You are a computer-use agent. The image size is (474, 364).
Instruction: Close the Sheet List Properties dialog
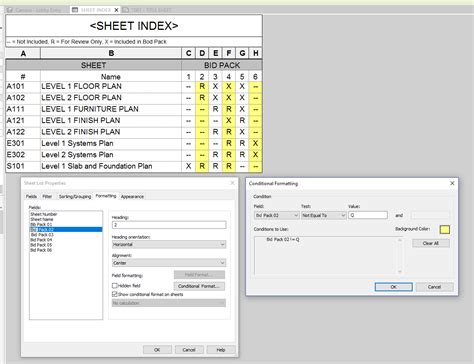pyautogui.click(x=232, y=183)
